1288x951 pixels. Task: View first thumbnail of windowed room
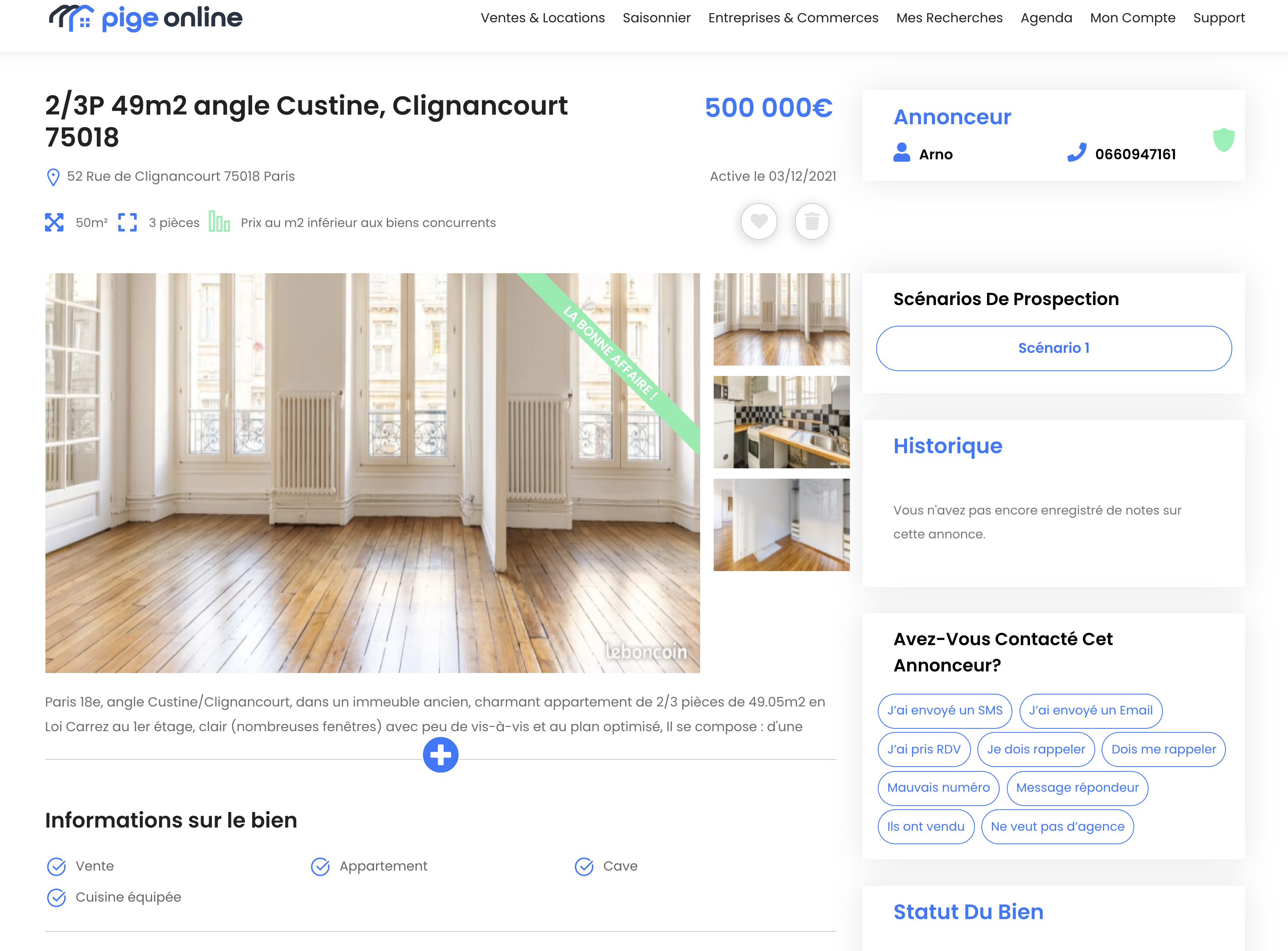(781, 319)
